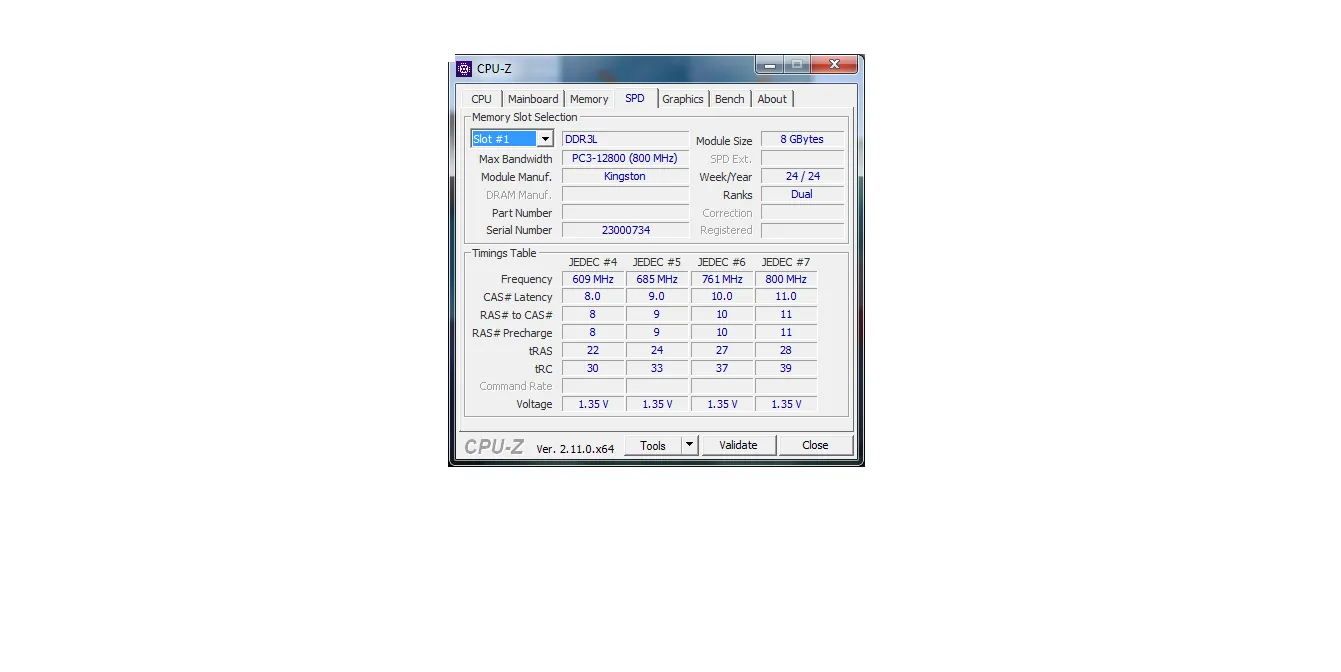Viewport: 1341px width, 672px height.
Task: Click the CPU-Z icon in title bar
Action: pos(464,69)
